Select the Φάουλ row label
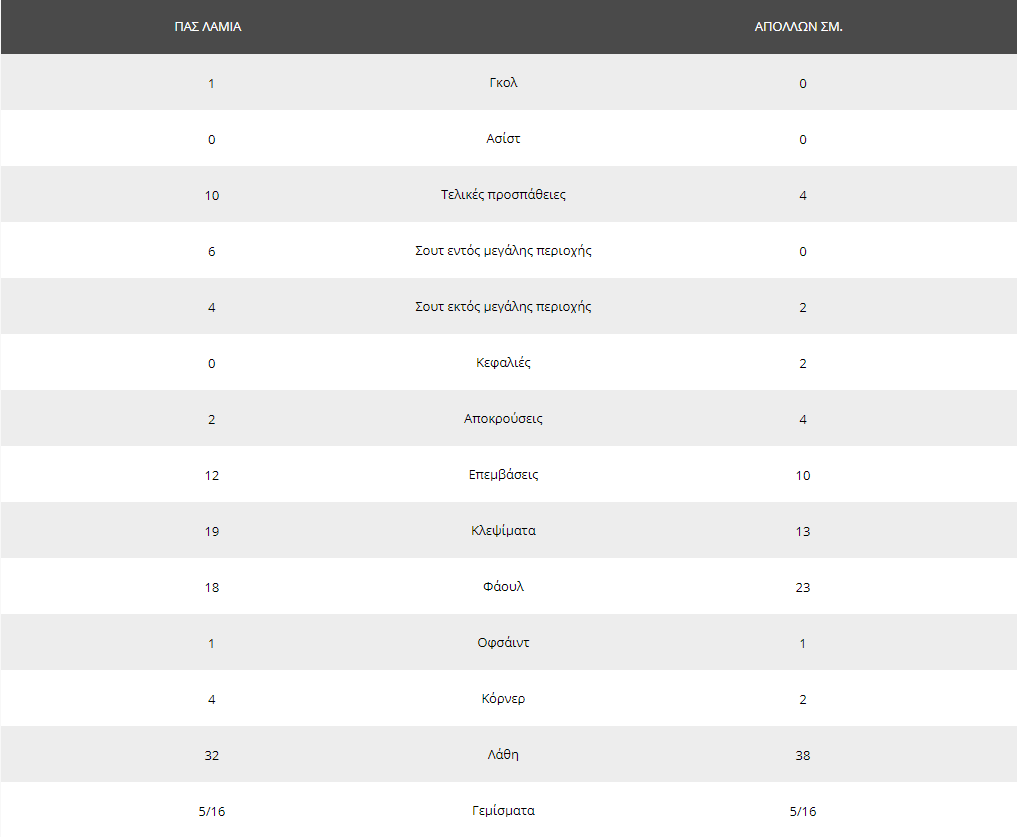 (503, 587)
